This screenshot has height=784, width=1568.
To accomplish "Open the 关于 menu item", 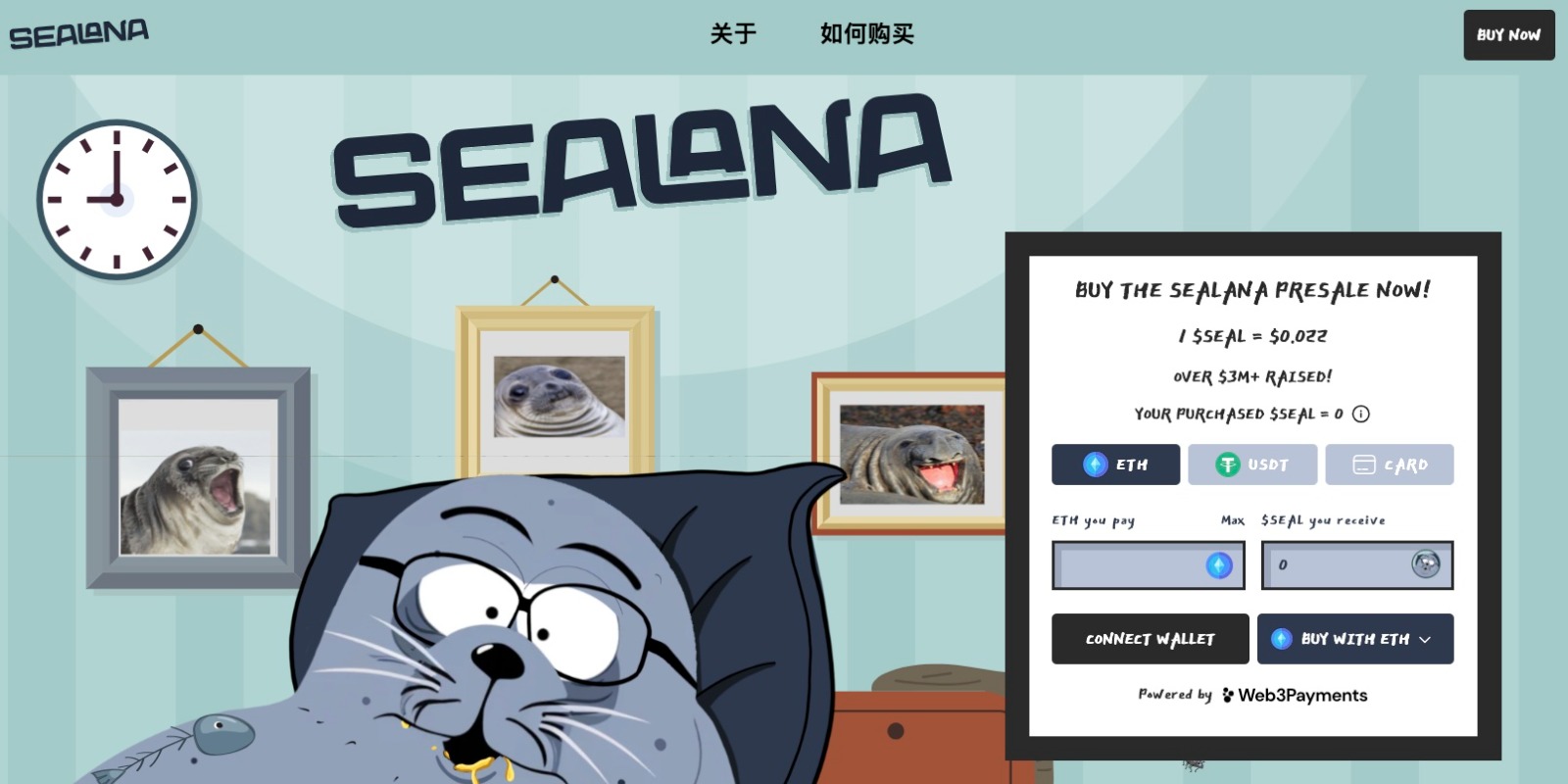I will (x=733, y=34).
